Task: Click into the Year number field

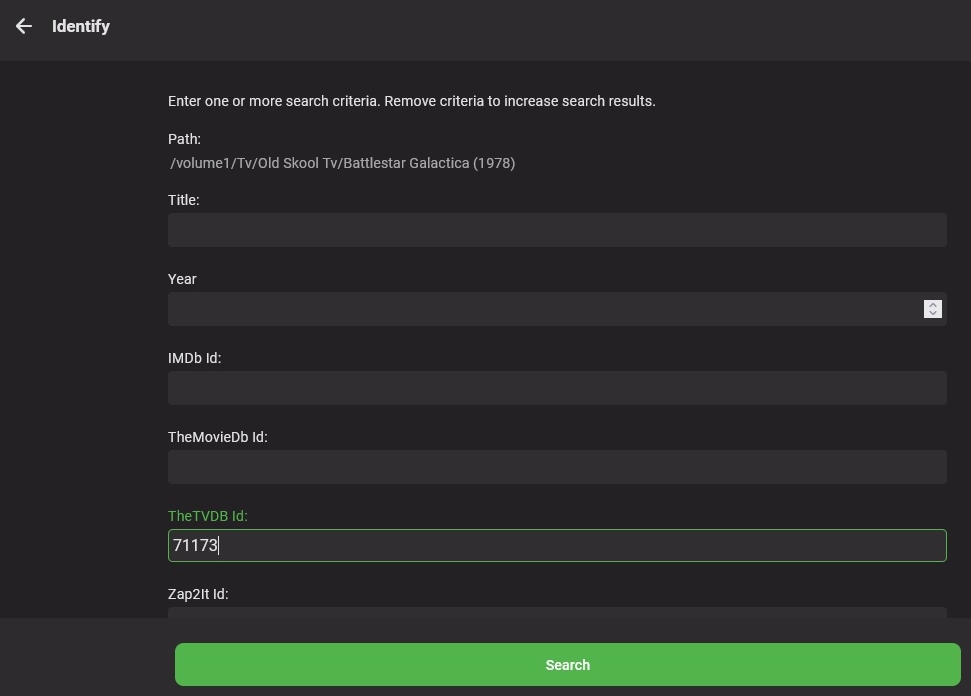Action: [540, 309]
